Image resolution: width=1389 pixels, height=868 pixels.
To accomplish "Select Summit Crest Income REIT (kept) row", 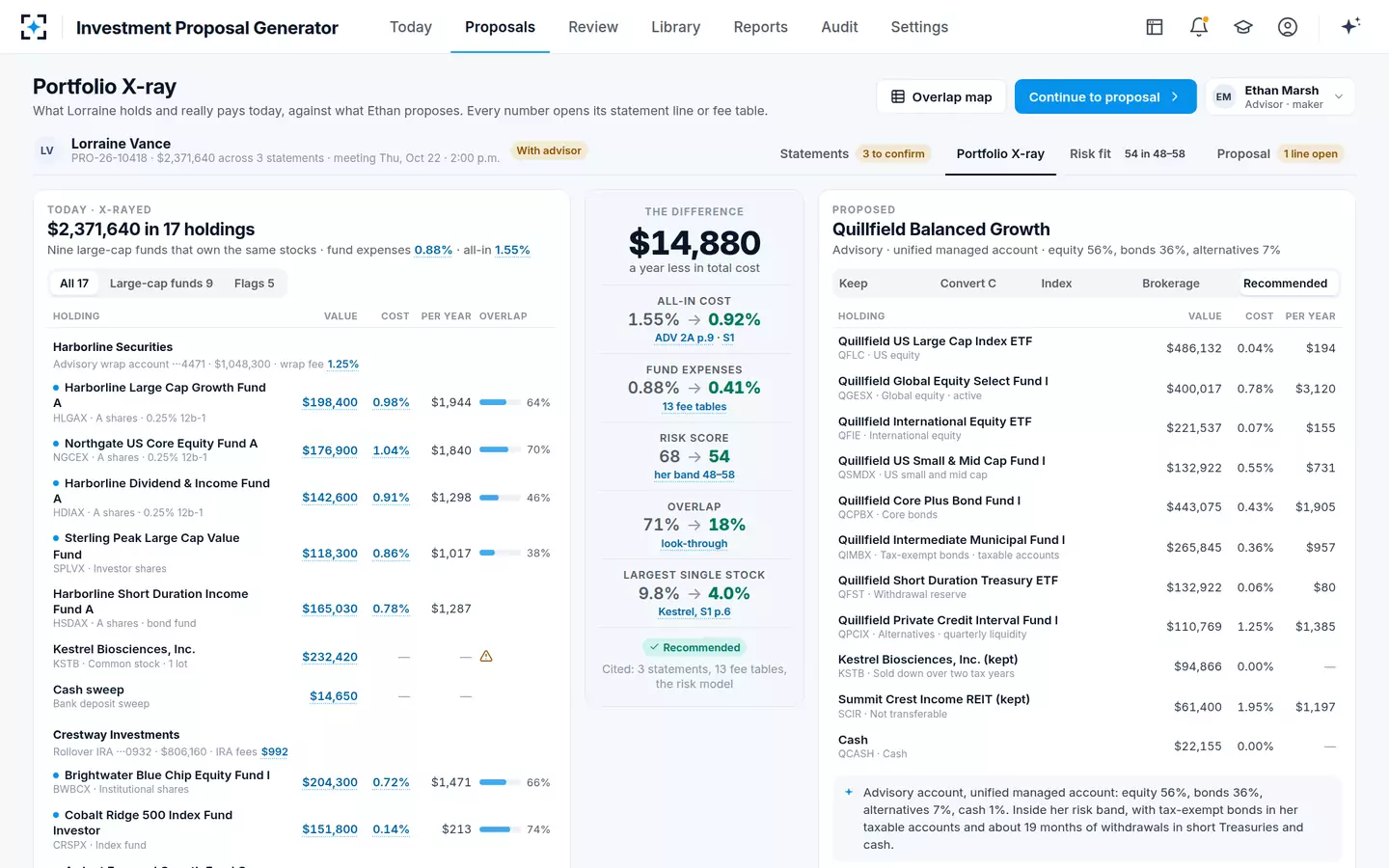I will pyautogui.click(x=1087, y=706).
